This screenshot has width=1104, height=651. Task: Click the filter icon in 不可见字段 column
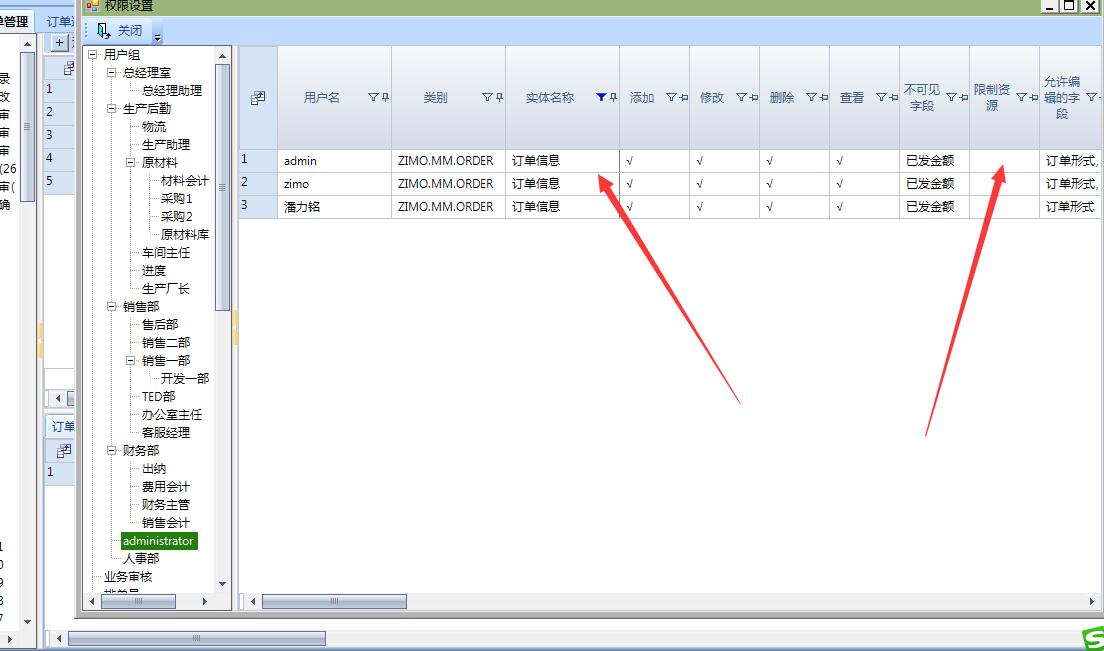[951, 98]
